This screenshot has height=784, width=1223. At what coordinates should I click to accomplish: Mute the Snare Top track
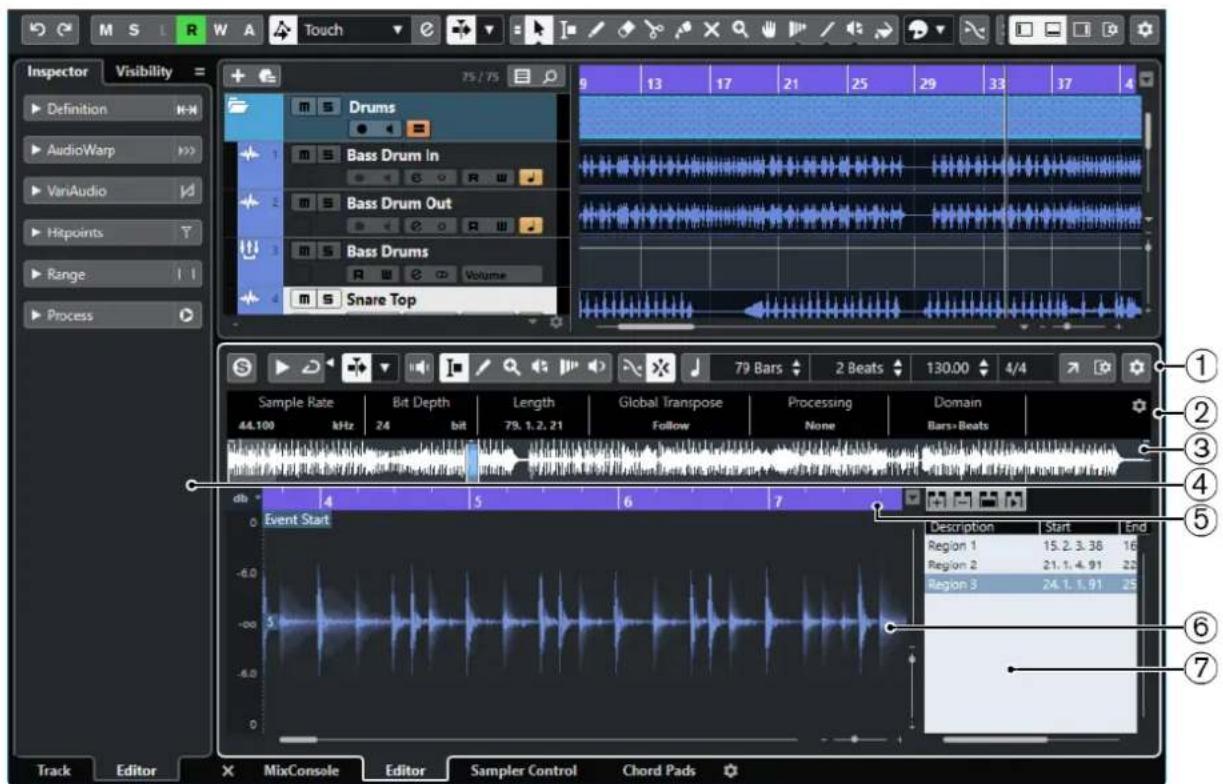303,299
